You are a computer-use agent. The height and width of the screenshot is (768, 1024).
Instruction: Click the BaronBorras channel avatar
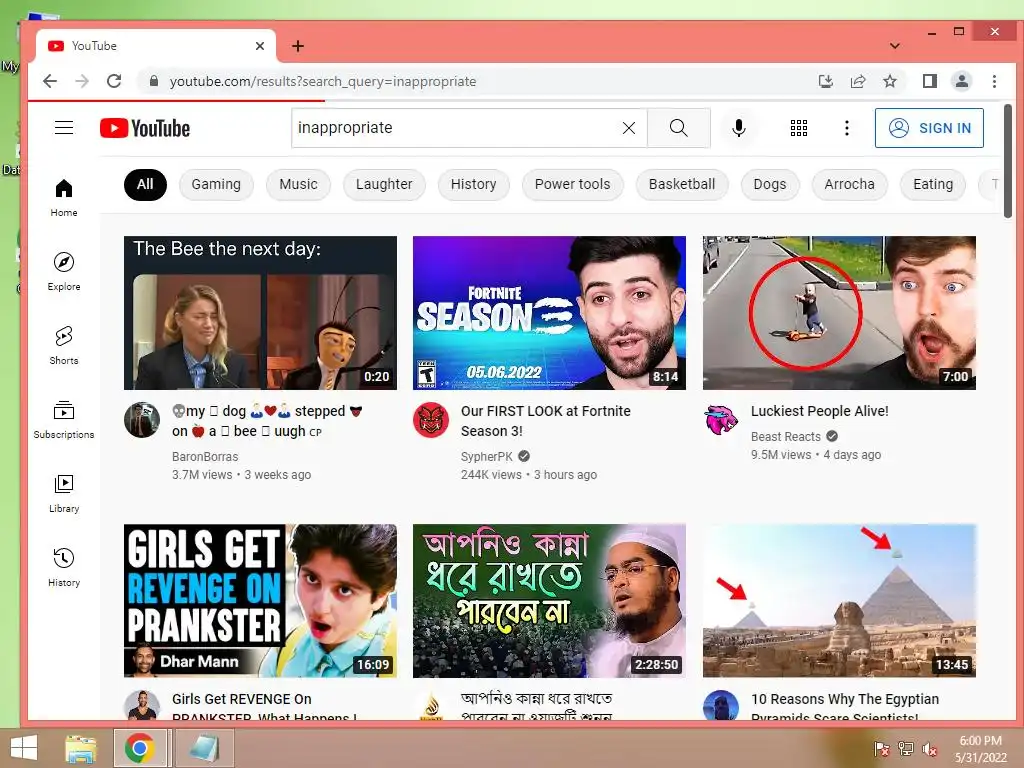(142, 420)
